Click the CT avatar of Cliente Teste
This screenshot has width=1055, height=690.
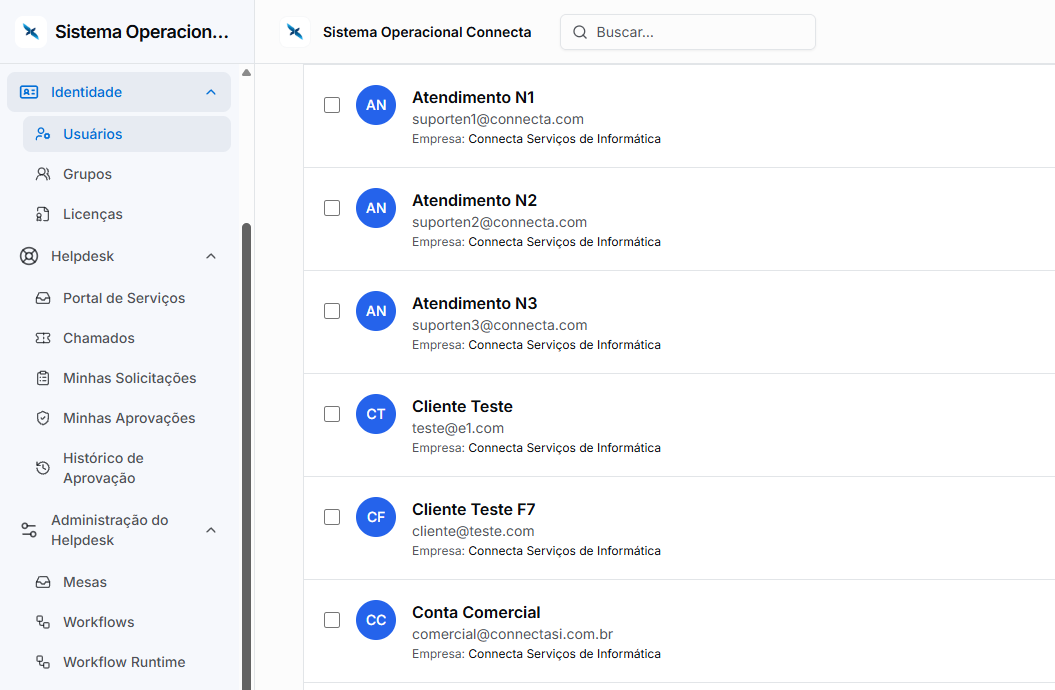[x=376, y=414]
